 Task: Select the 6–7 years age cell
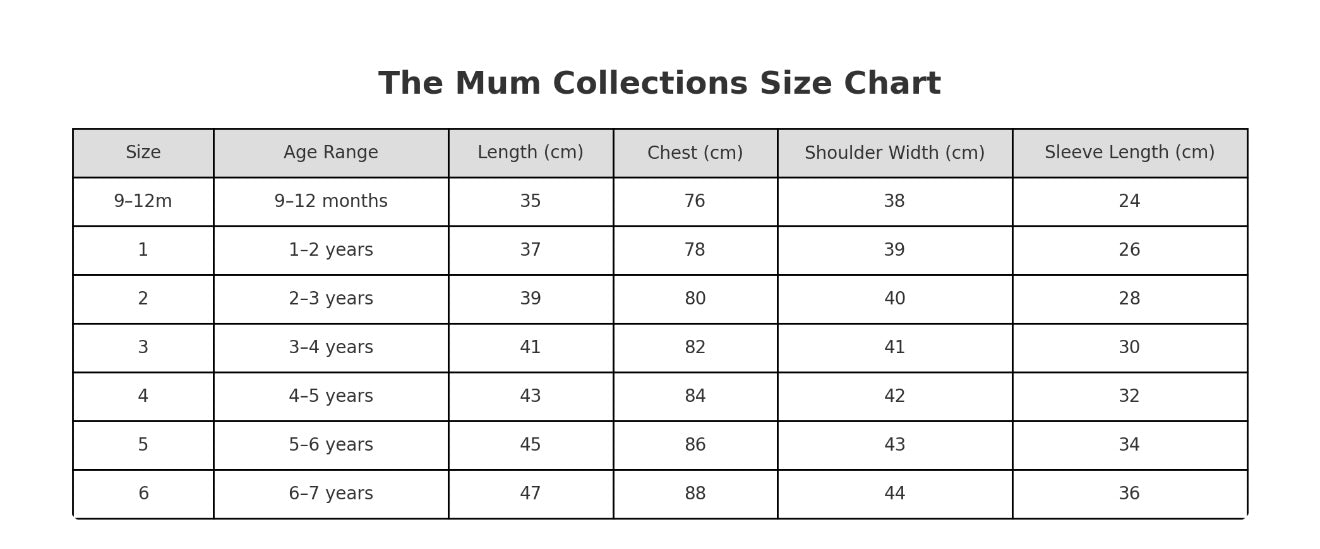pos(331,494)
